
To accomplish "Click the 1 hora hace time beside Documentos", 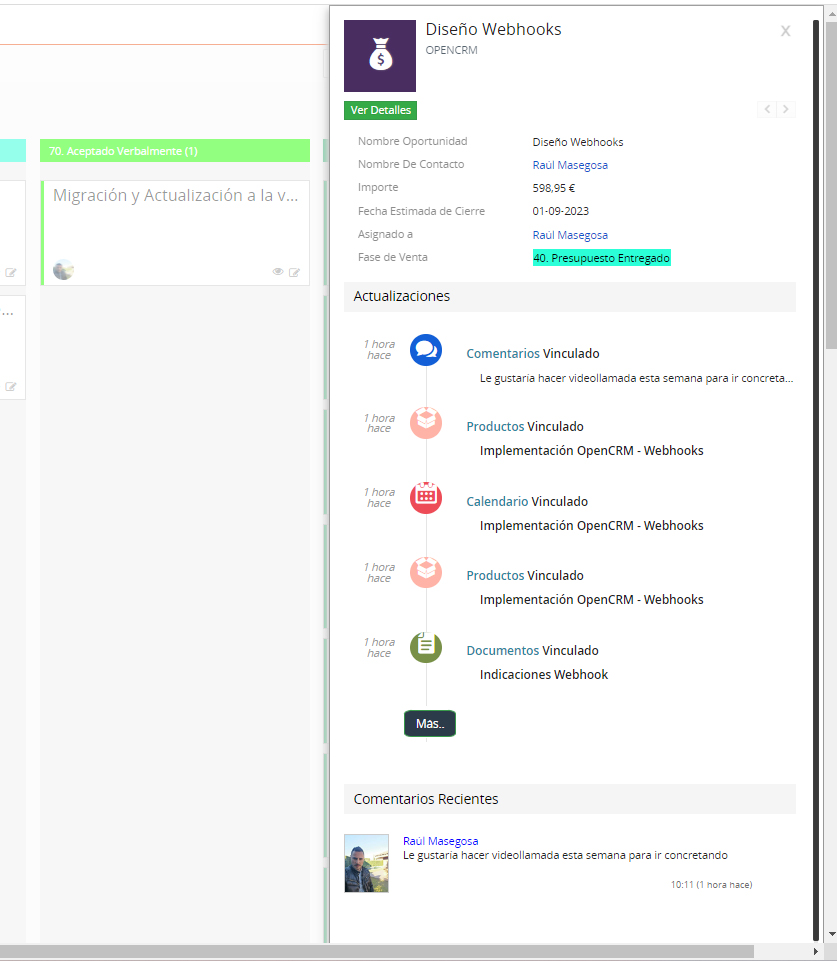I will (379, 648).
